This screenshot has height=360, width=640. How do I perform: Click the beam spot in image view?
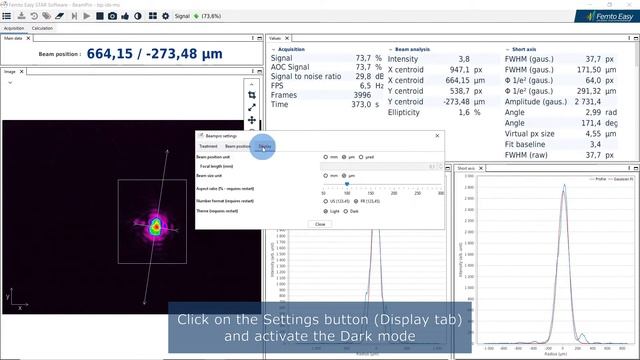tap(156, 226)
